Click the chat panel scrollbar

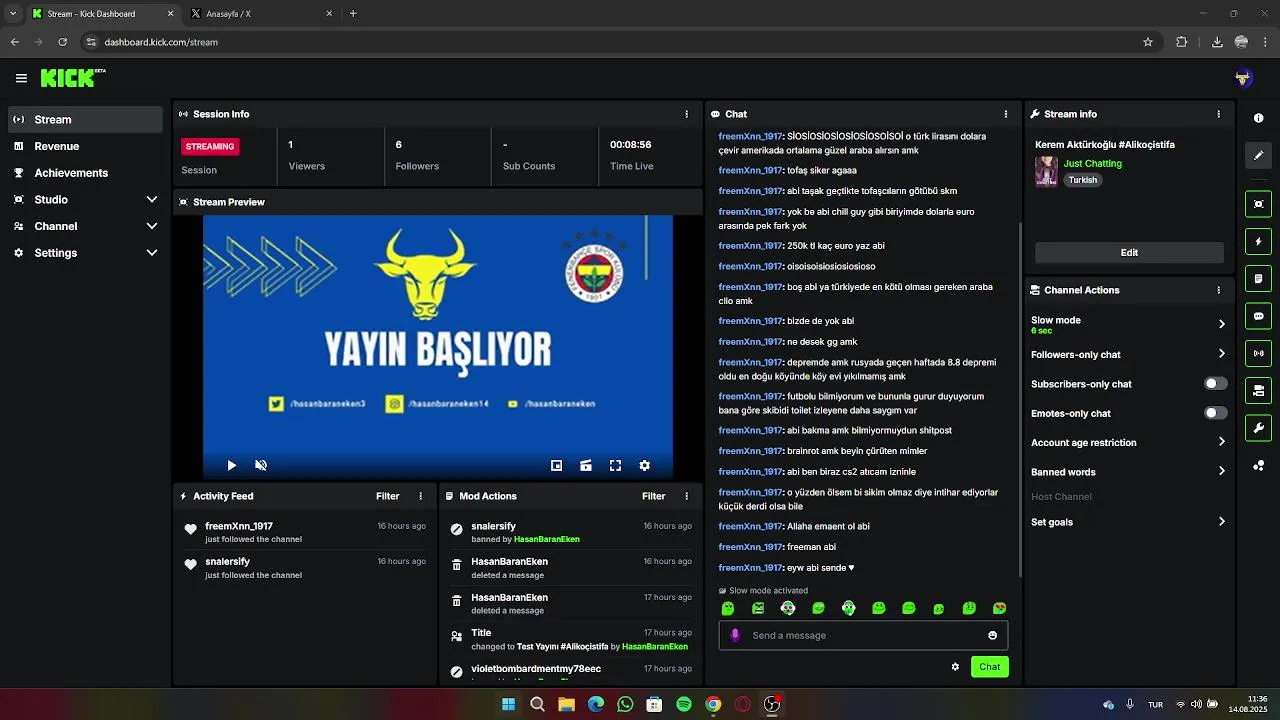1019,400
